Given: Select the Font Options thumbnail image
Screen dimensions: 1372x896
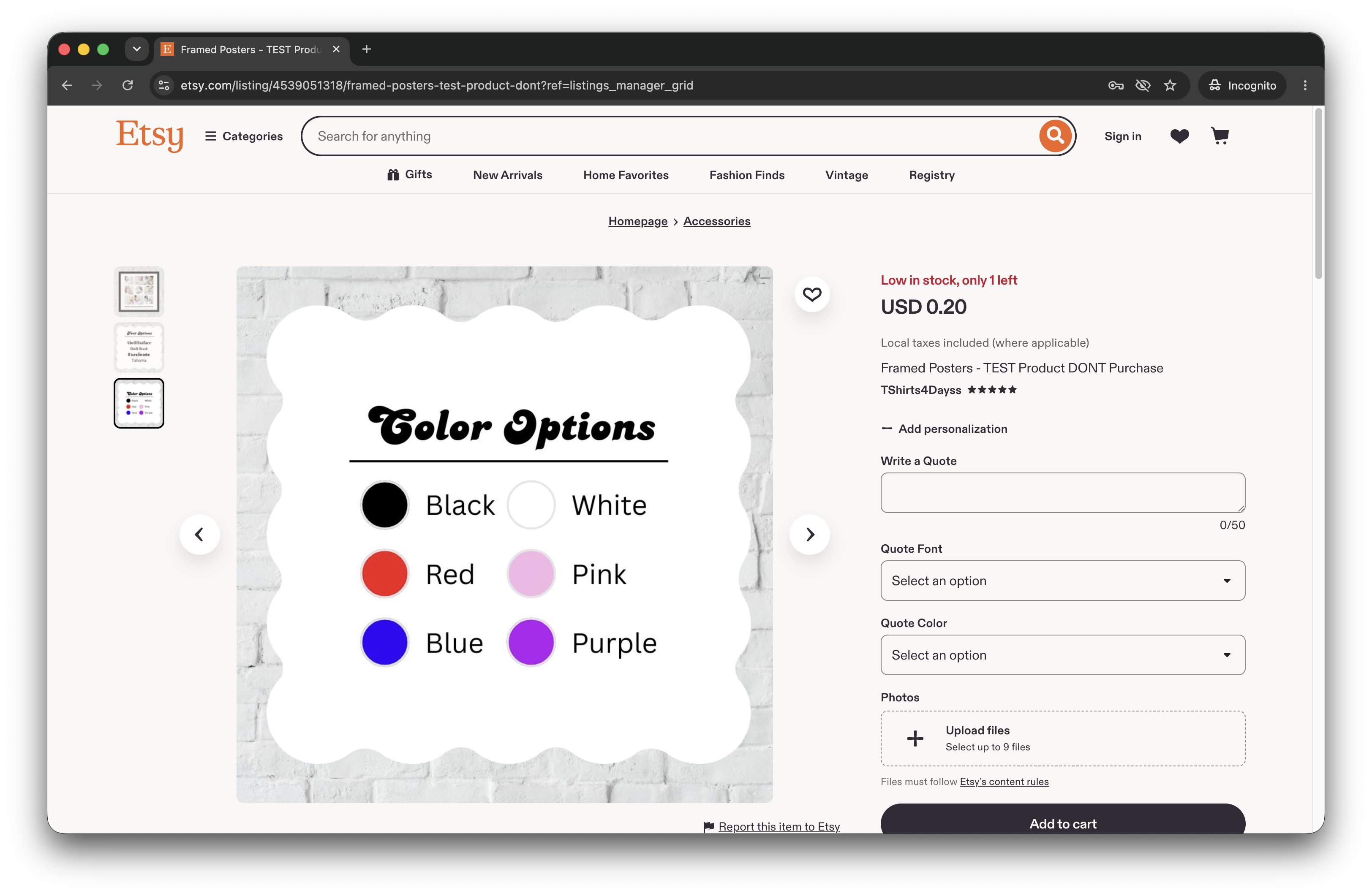Looking at the screenshot, I should point(139,347).
